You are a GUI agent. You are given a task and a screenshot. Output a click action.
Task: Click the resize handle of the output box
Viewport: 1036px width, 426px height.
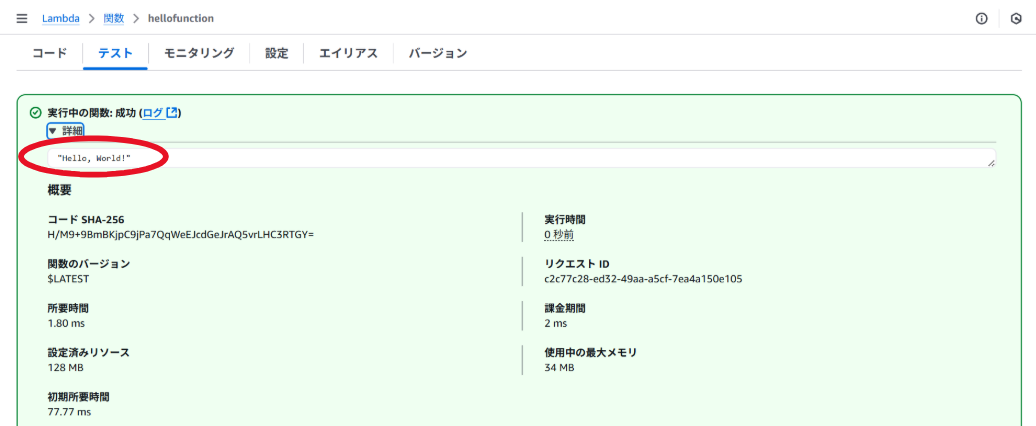pyautogui.click(x=991, y=162)
